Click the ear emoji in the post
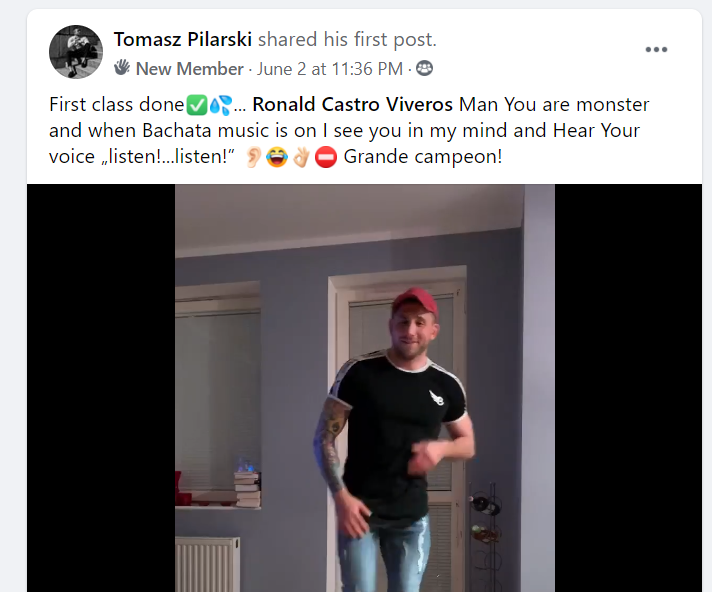Image resolution: width=712 pixels, height=592 pixels. [x=254, y=157]
